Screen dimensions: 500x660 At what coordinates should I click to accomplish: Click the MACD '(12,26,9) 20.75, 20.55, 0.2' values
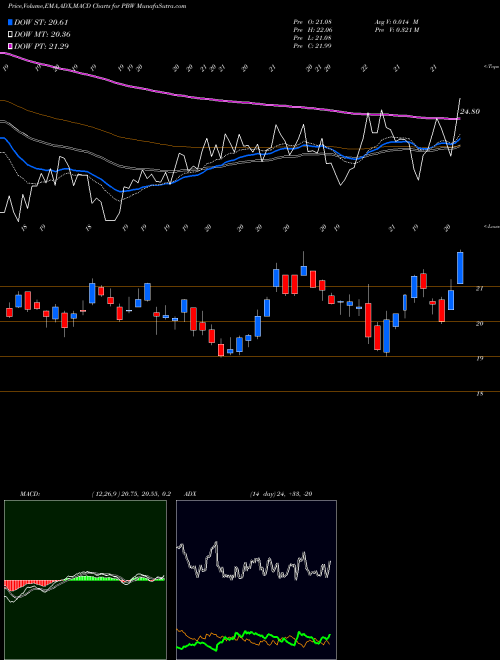[130, 494]
